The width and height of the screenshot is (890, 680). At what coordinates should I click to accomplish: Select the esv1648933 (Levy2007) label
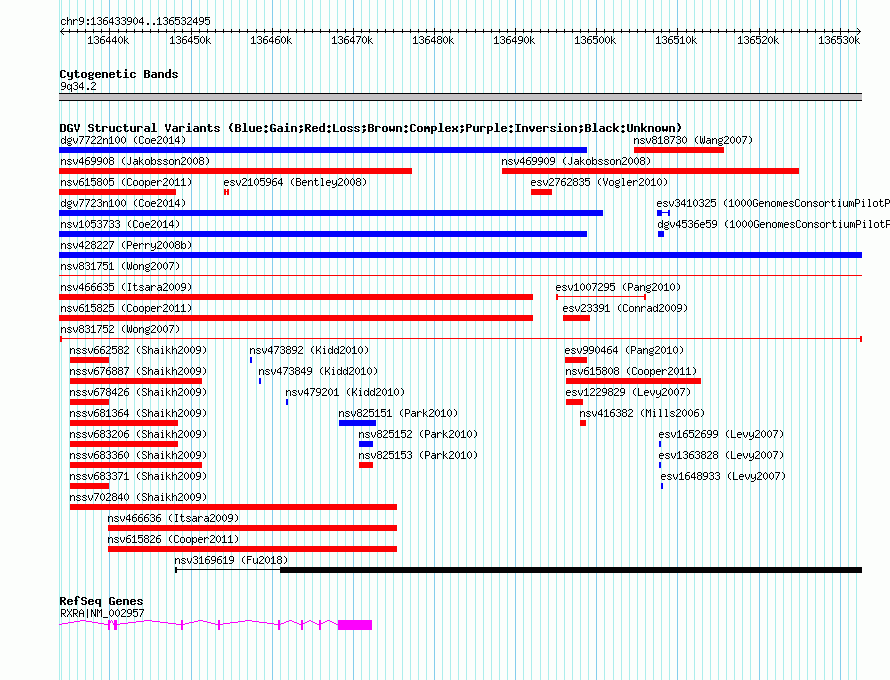723,476
